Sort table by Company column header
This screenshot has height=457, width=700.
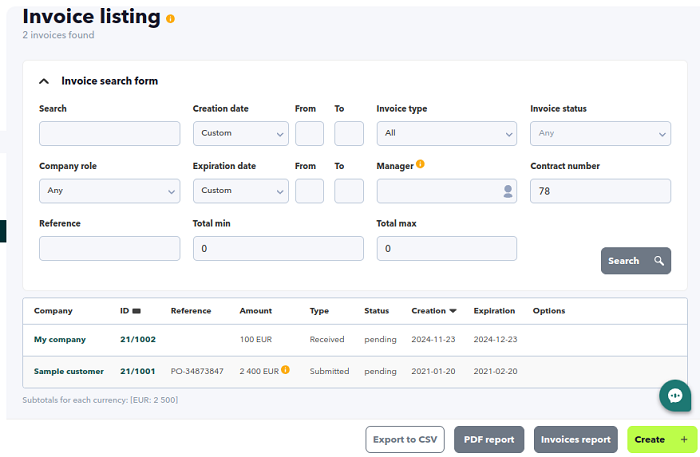[53, 311]
